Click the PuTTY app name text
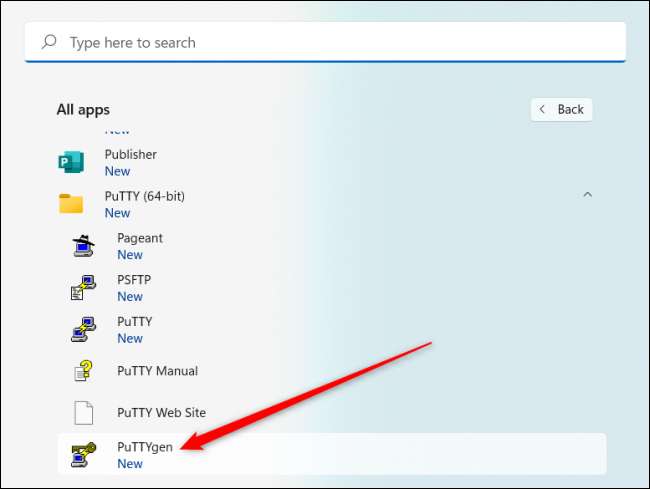 pyautogui.click(x=135, y=322)
